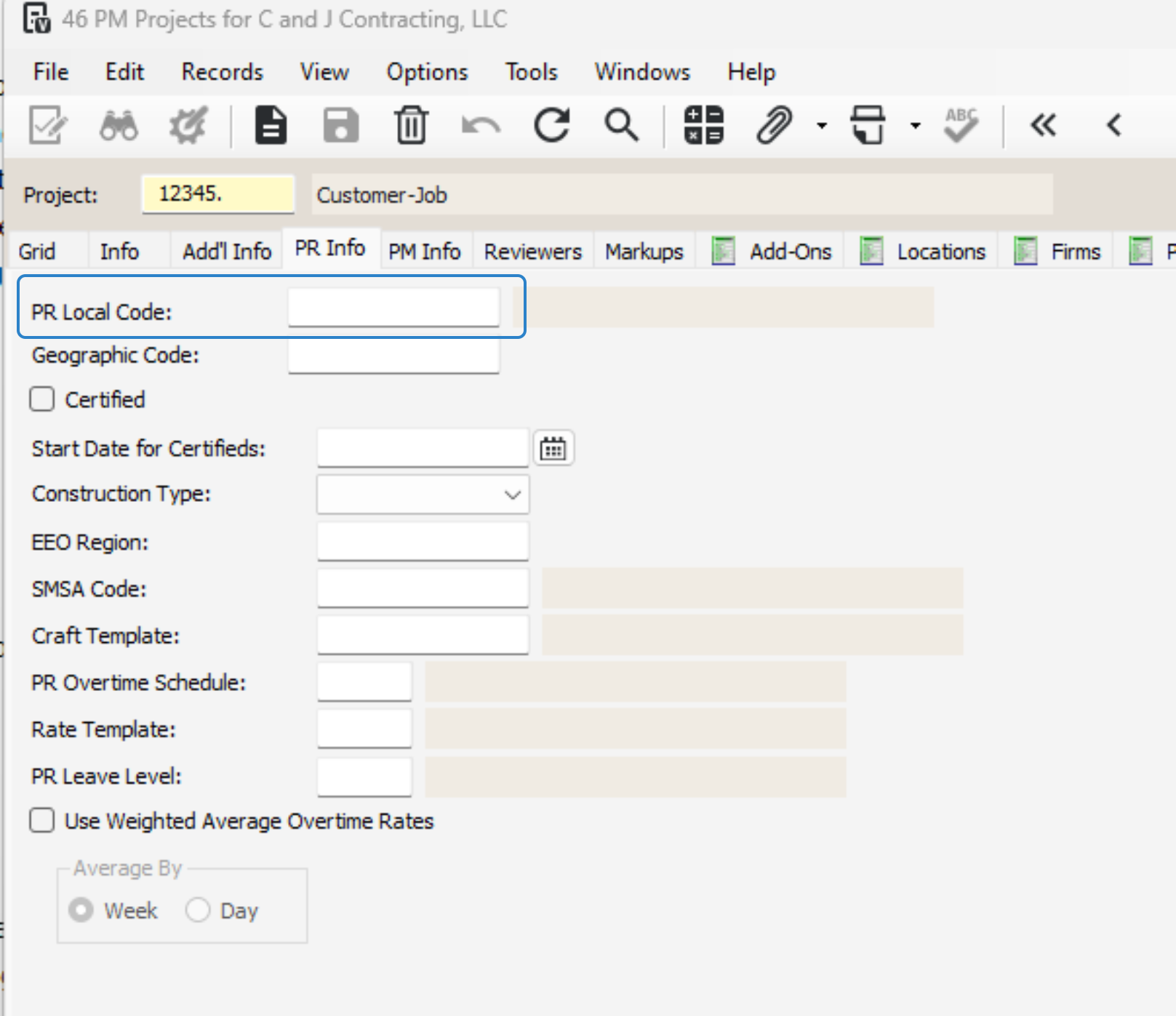Enable the Certified checkbox
Image resolution: width=1176 pixels, height=1016 pixels.
click(x=42, y=399)
